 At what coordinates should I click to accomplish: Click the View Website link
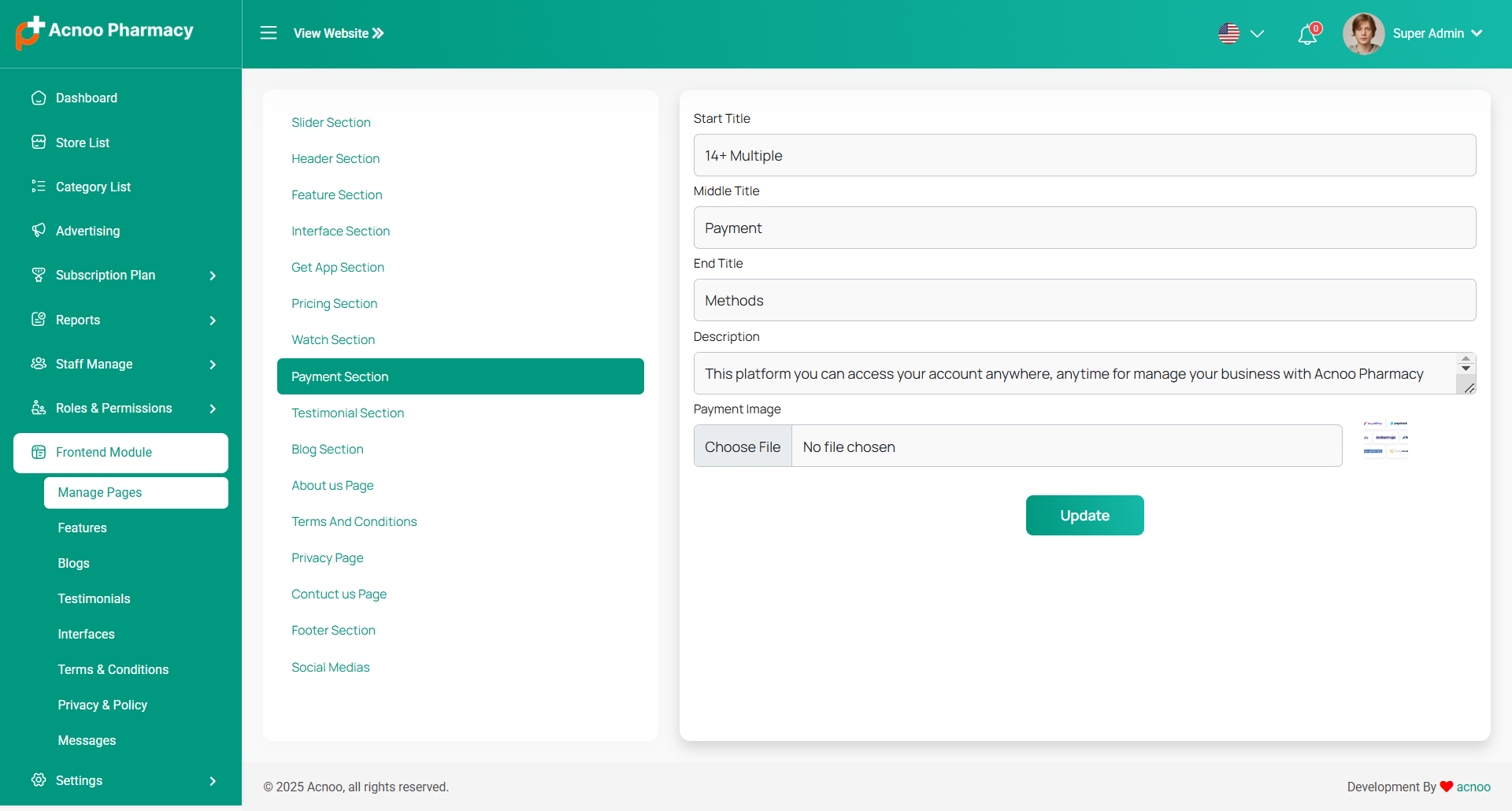pos(339,33)
